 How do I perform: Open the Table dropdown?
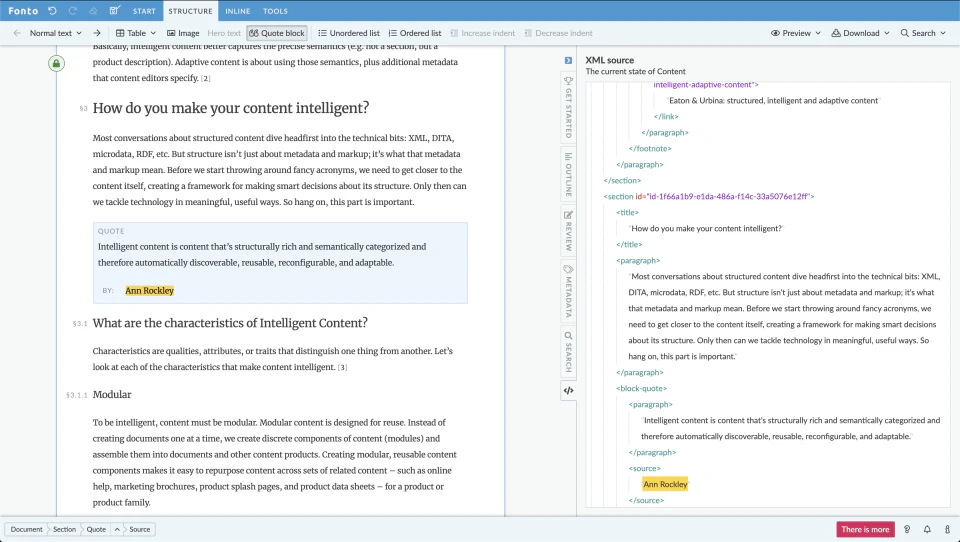coord(136,33)
